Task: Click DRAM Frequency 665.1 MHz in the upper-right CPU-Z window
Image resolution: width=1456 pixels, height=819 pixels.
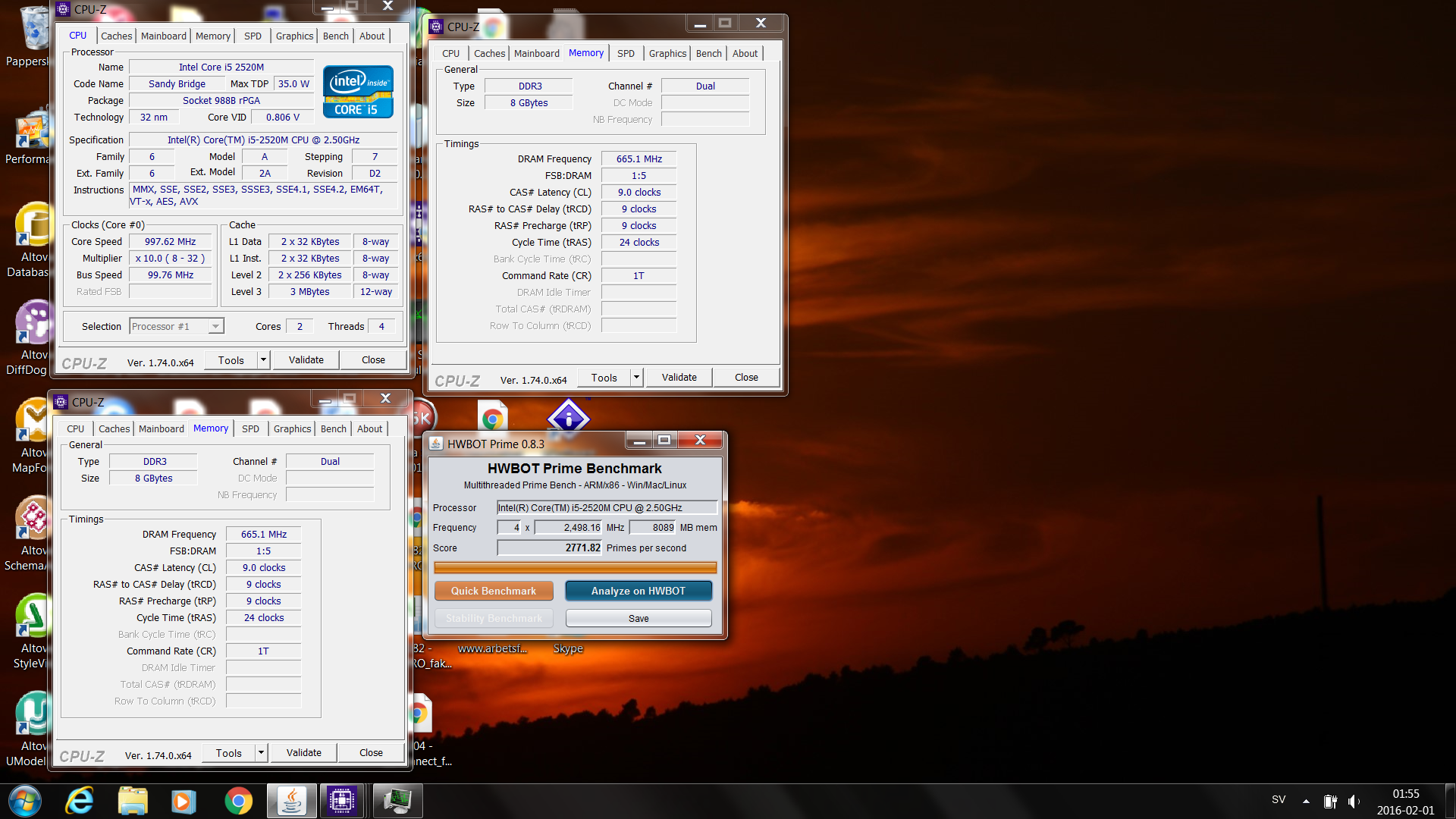Action: coord(639,159)
